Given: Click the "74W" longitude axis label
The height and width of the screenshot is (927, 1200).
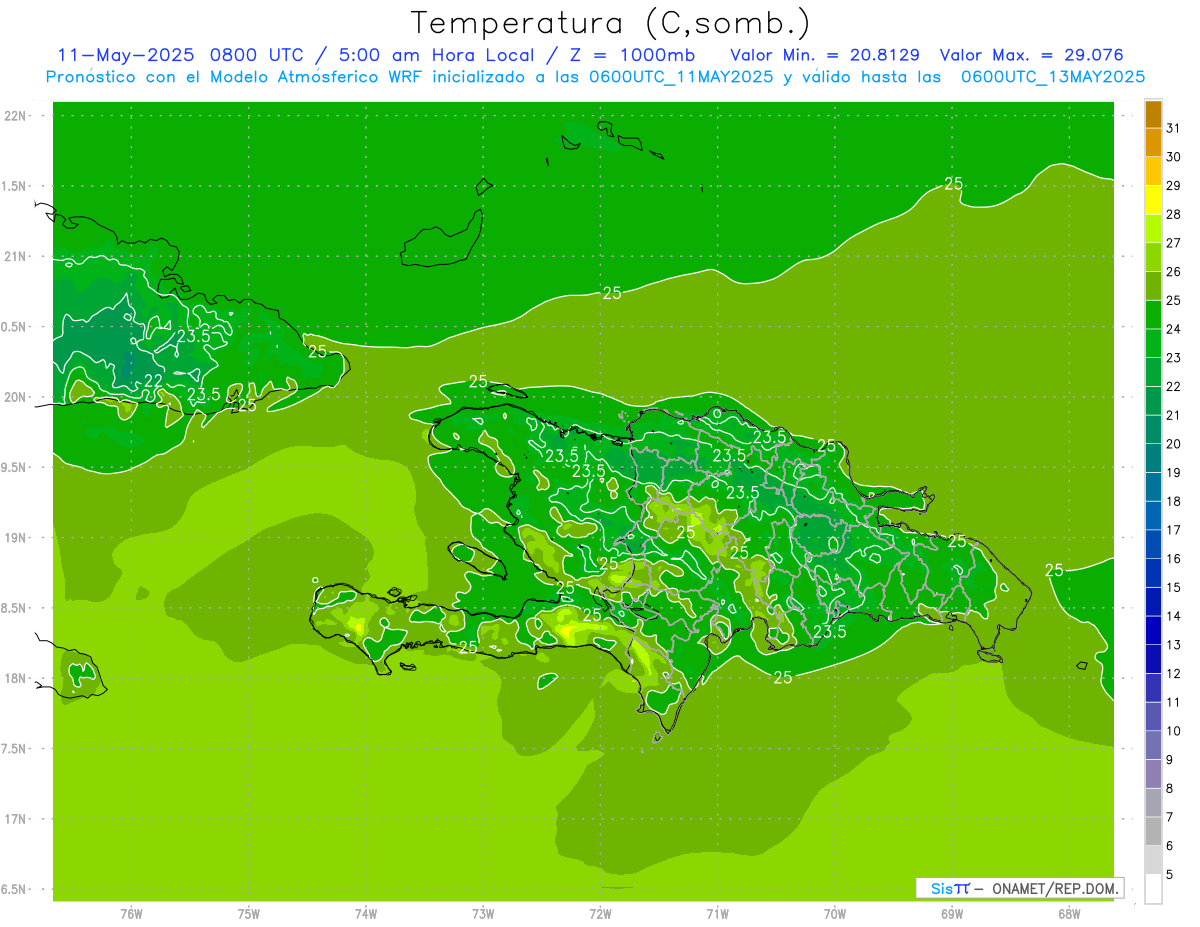Looking at the screenshot, I should click(365, 913).
